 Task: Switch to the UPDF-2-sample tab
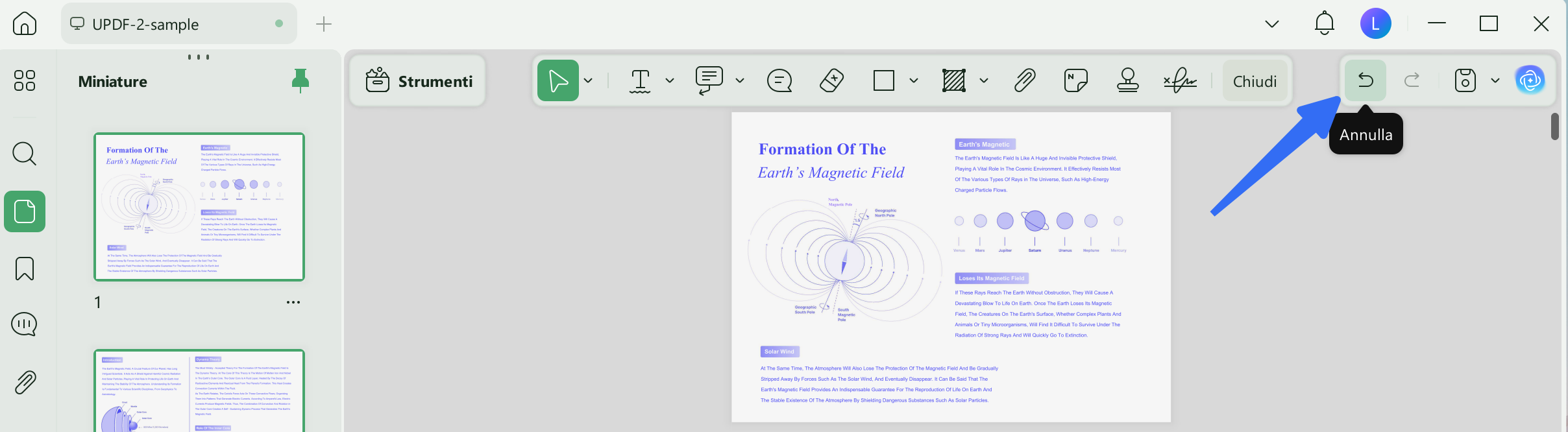pyautogui.click(x=178, y=24)
